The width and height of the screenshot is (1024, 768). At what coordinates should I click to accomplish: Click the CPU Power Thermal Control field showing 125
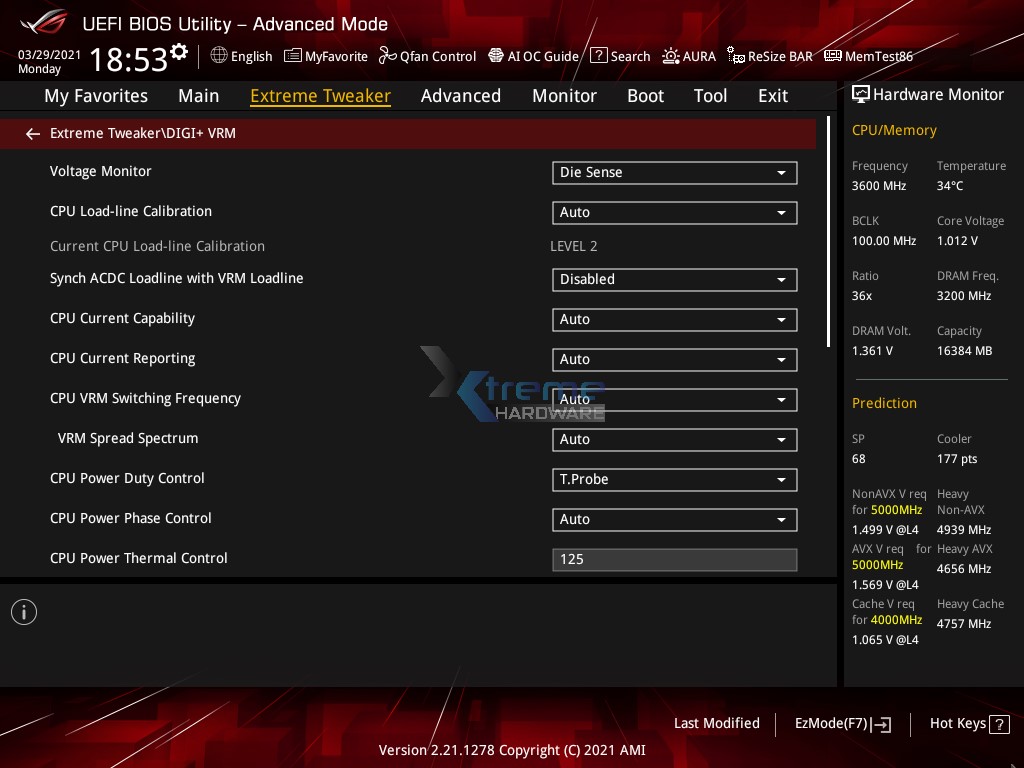[674, 559]
